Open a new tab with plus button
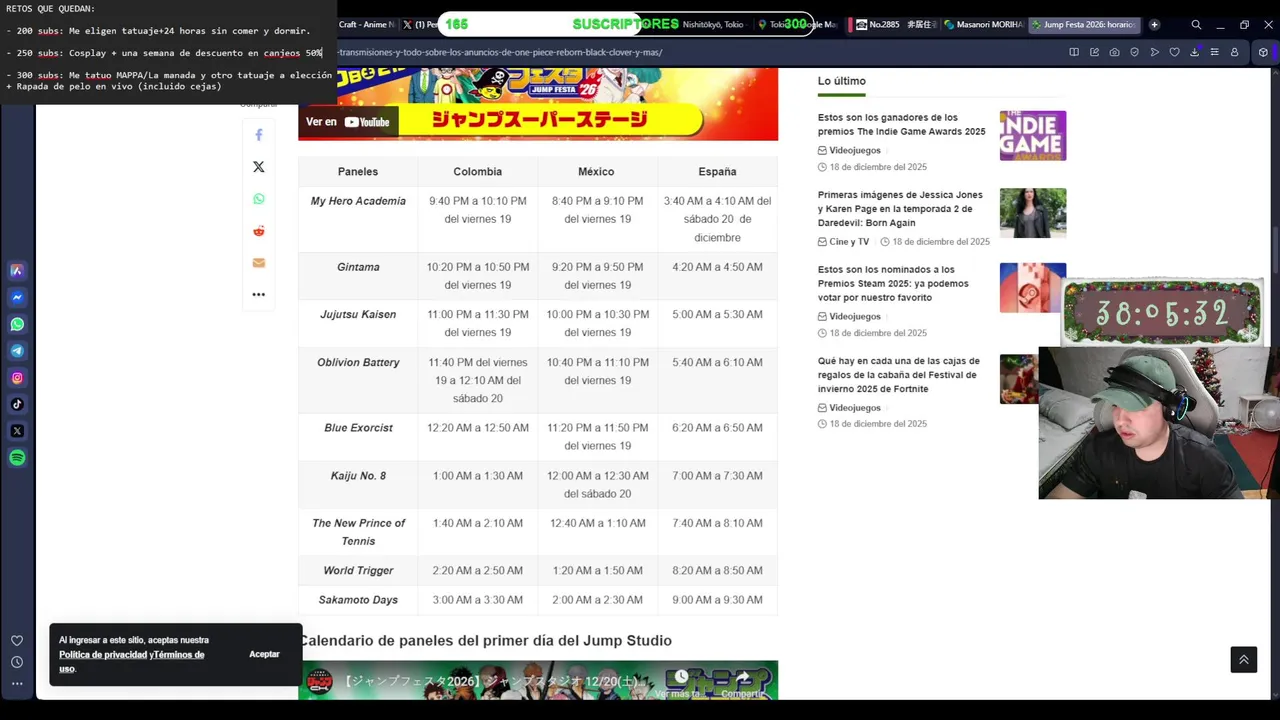The height and width of the screenshot is (720, 1280). click(1154, 24)
